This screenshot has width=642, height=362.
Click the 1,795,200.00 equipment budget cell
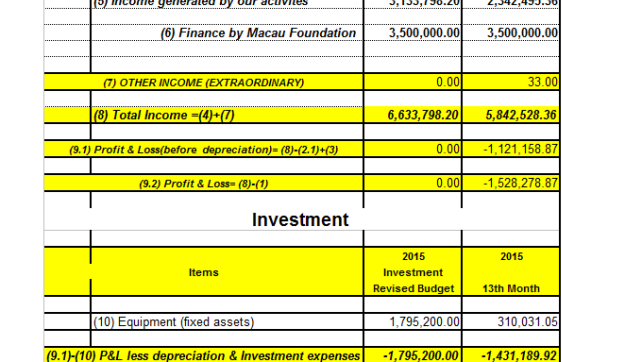[x=424, y=322]
